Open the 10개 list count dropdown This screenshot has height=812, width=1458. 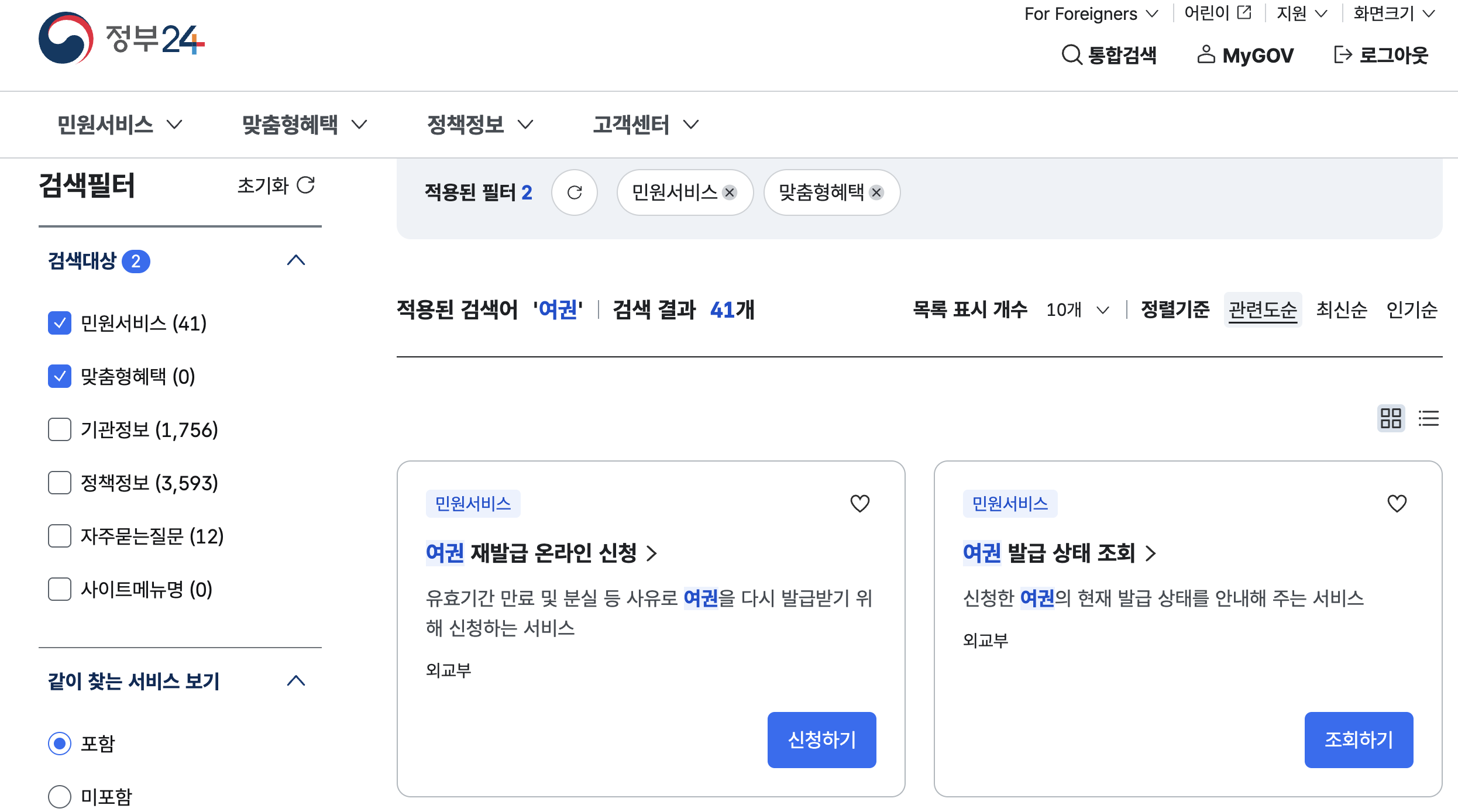click(x=1077, y=309)
